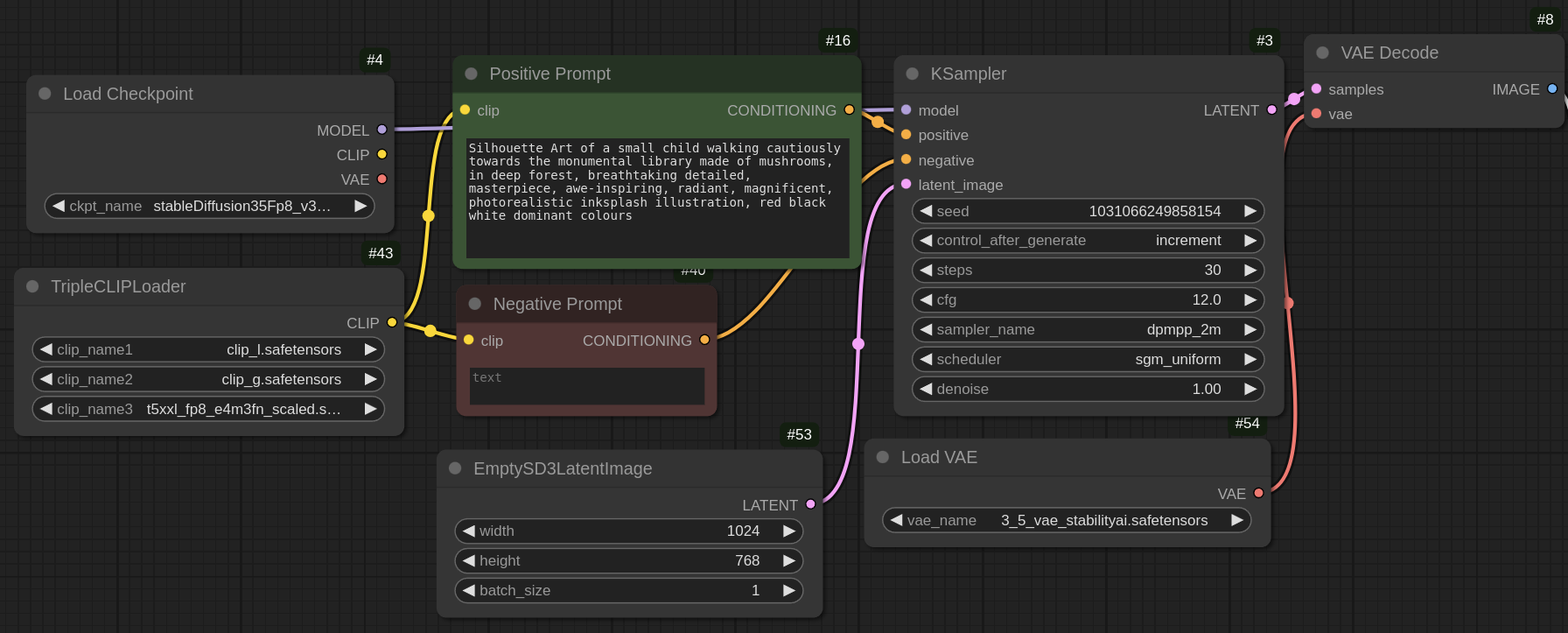Click the CONDITIONING output of Positive Prompt
Screen dimensions: 1568x633
pyautogui.click(x=849, y=110)
